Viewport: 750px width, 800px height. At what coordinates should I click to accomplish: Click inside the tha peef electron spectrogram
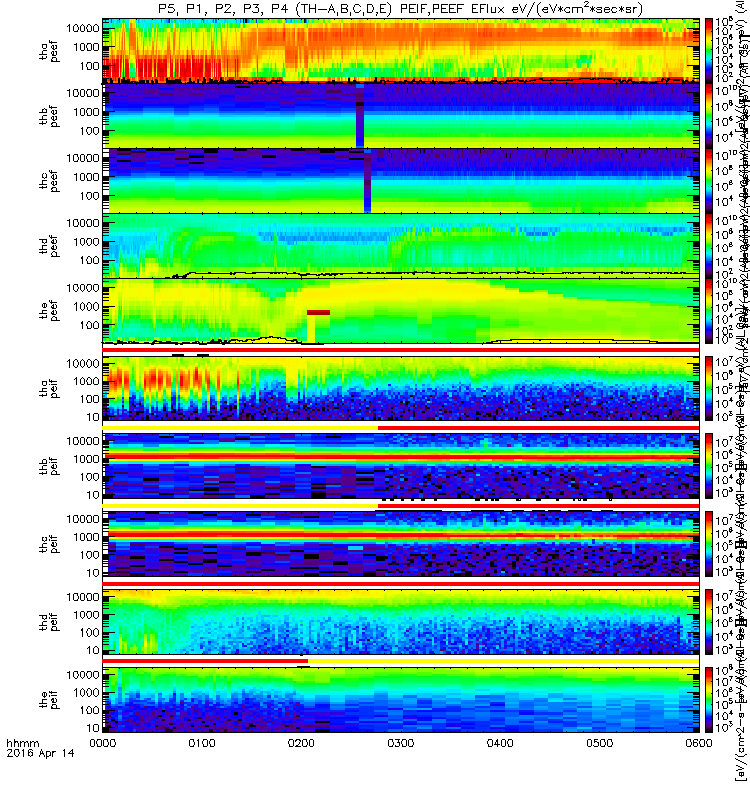[401, 51]
